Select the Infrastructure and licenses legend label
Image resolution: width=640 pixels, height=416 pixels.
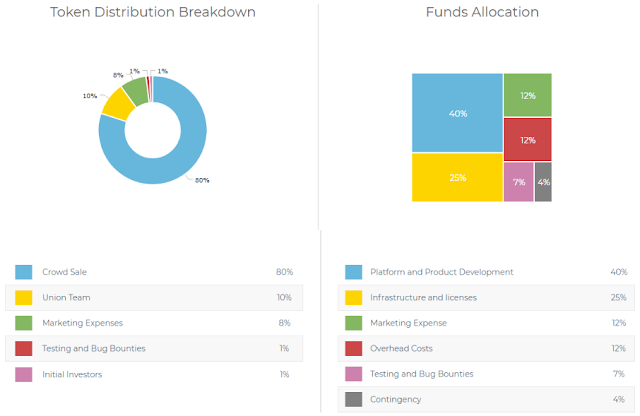pyautogui.click(x=423, y=298)
